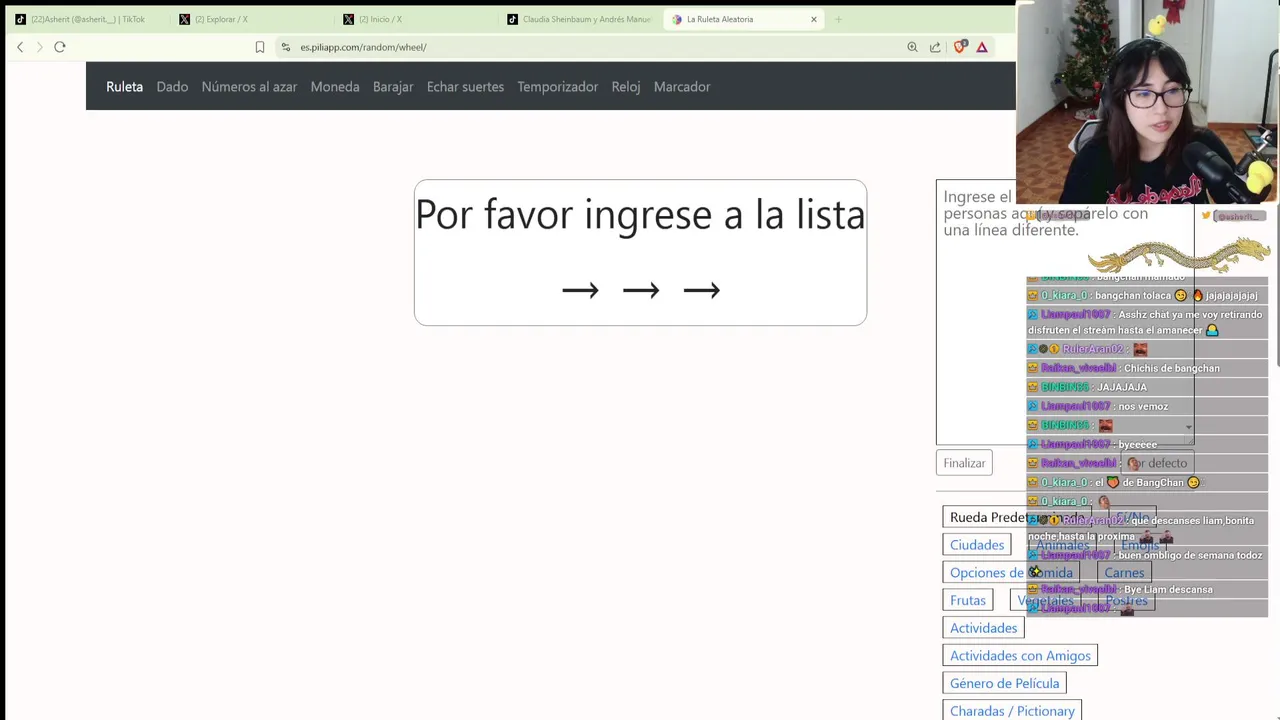Screen dimensions: 1280x720
Task: Click the Finalizar button
Action: point(965,463)
